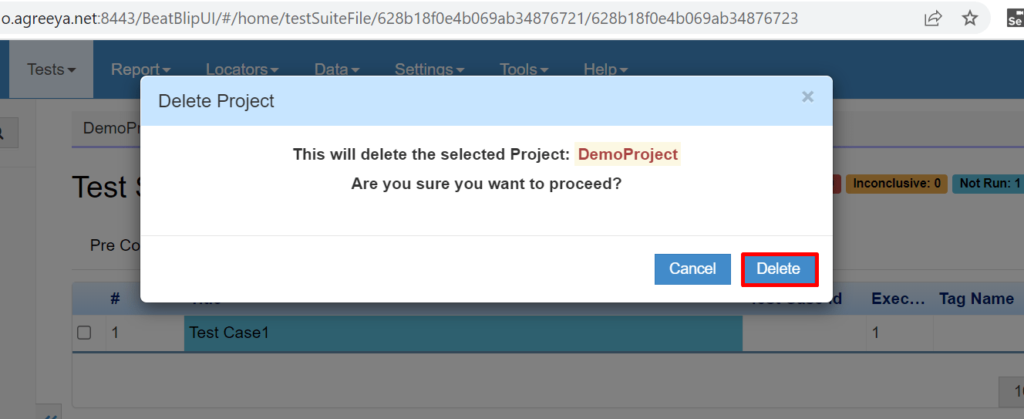1024x419 pixels.
Task: Open the Settings menu
Action: pyautogui.click(x=429, y=69)
